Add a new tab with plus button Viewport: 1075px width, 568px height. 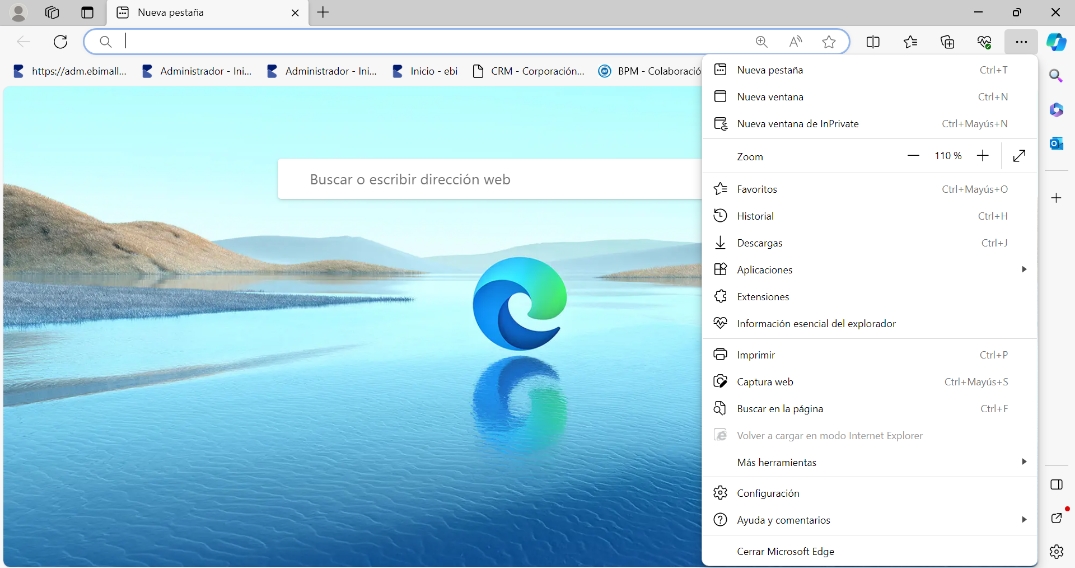(x=323, y=12)
